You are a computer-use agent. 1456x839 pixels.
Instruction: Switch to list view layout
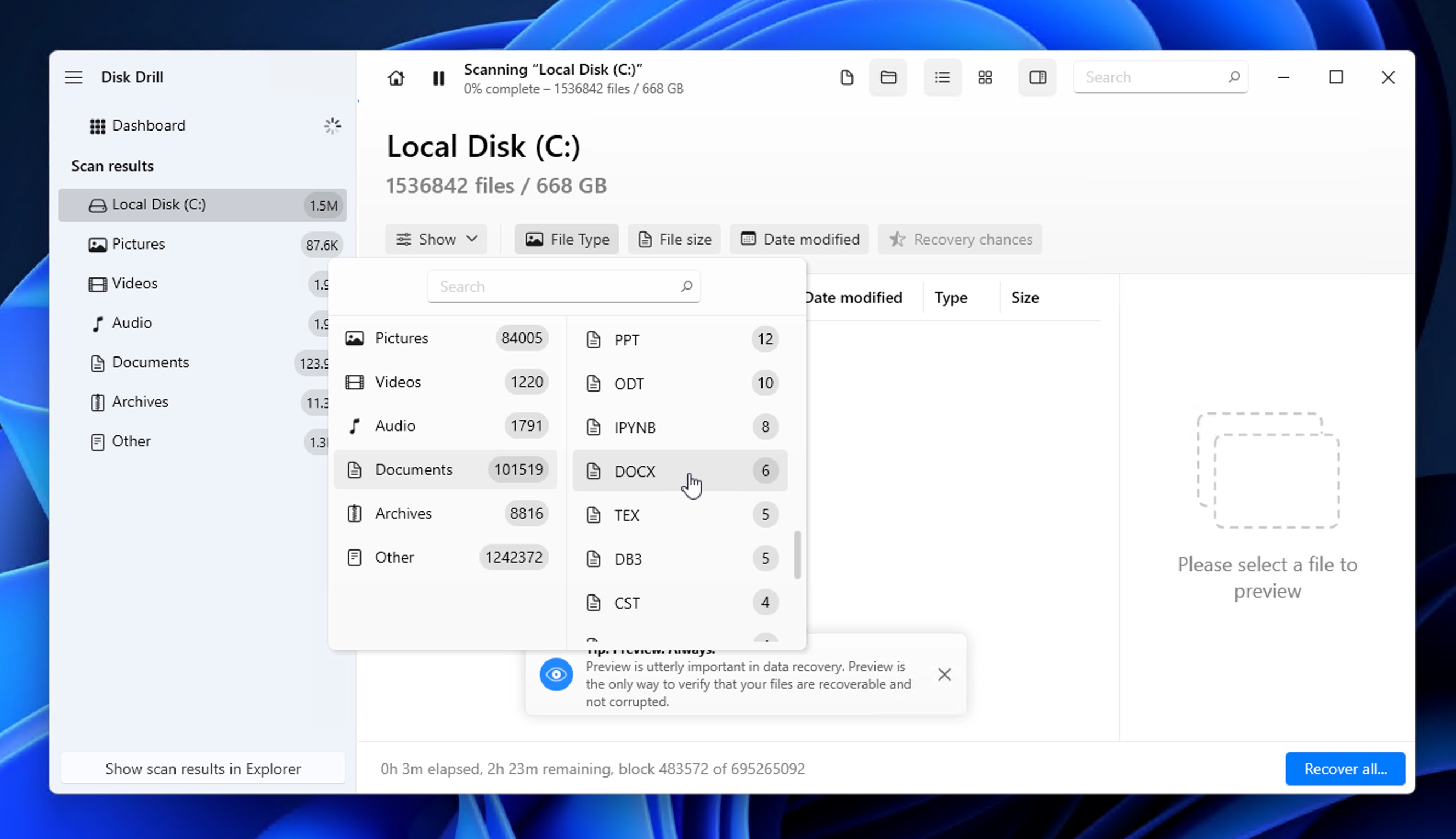(x=942, y=77)
